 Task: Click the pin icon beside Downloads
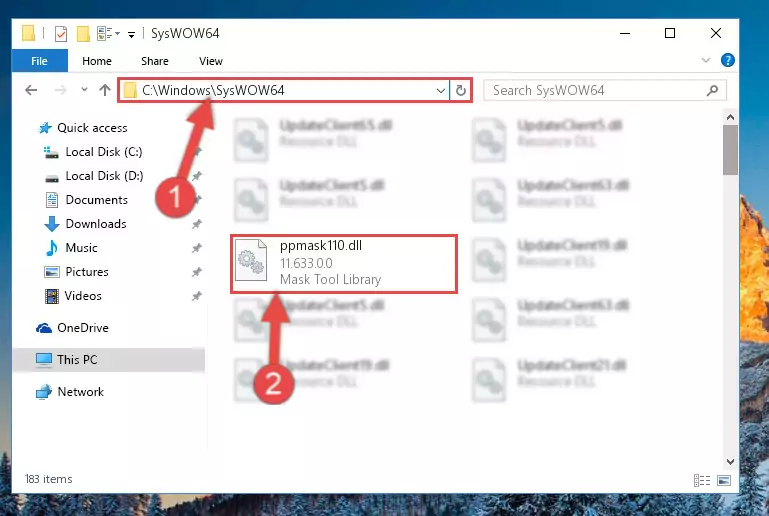tap(197, 224)
